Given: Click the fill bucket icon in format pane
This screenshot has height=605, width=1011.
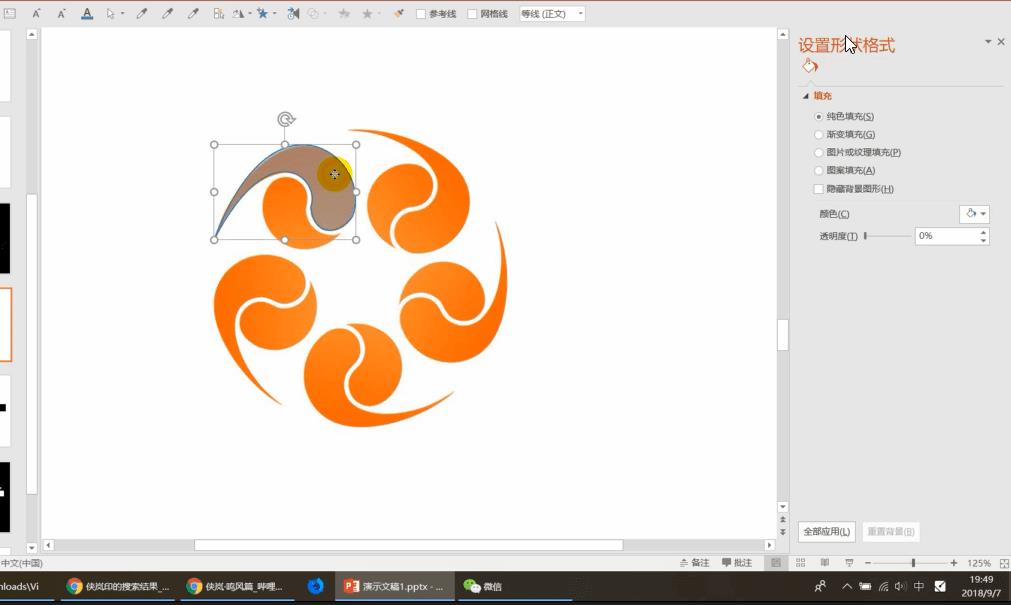Looking at the screenshot, I should point(810,66).
